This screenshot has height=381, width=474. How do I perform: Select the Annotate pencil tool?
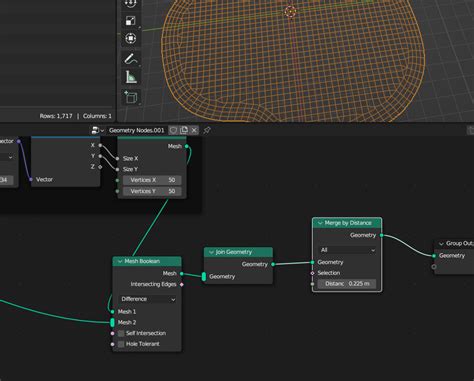[130, 59]
